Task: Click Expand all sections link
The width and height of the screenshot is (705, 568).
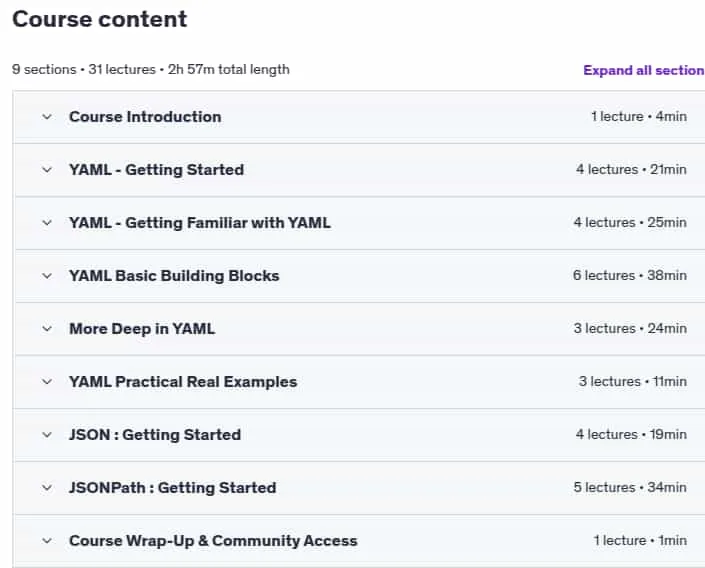Action: 644,70
